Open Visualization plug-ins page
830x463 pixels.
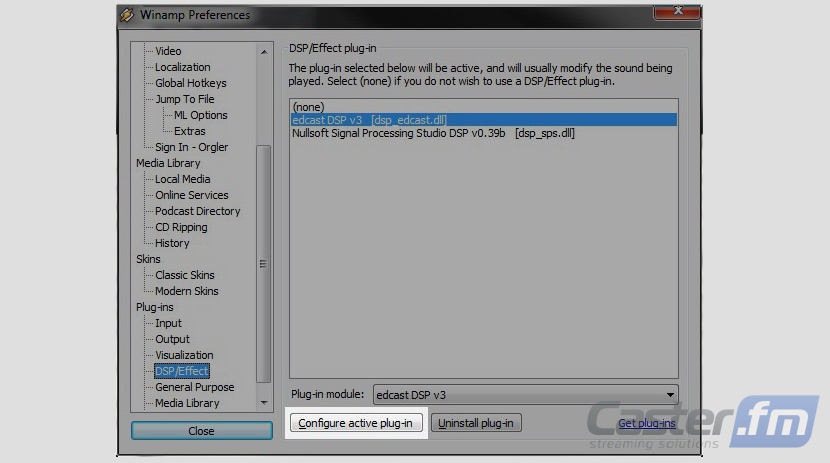pos(184,355)
